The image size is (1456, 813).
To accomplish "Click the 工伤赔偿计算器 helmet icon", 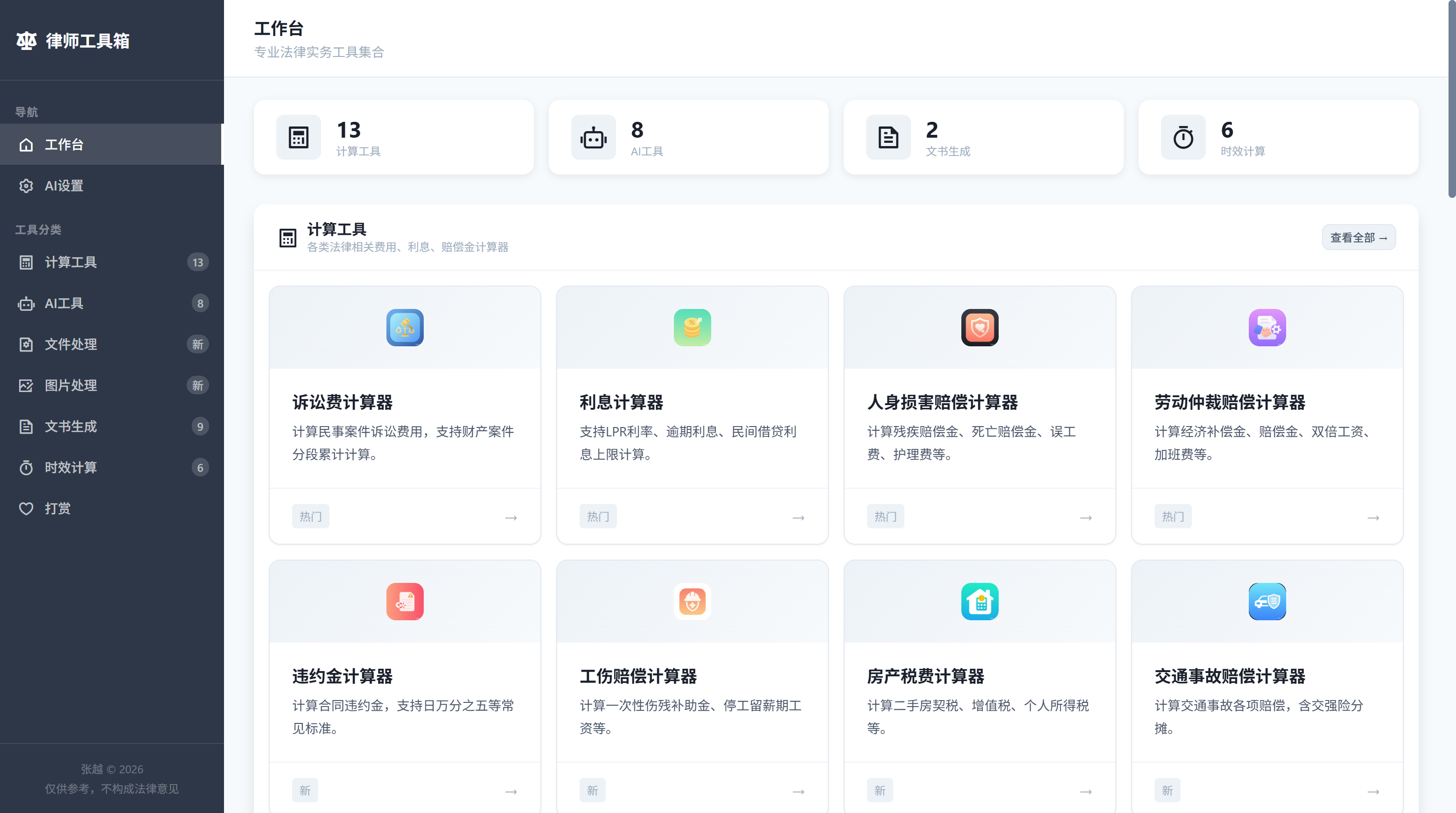I will point(692,601).
